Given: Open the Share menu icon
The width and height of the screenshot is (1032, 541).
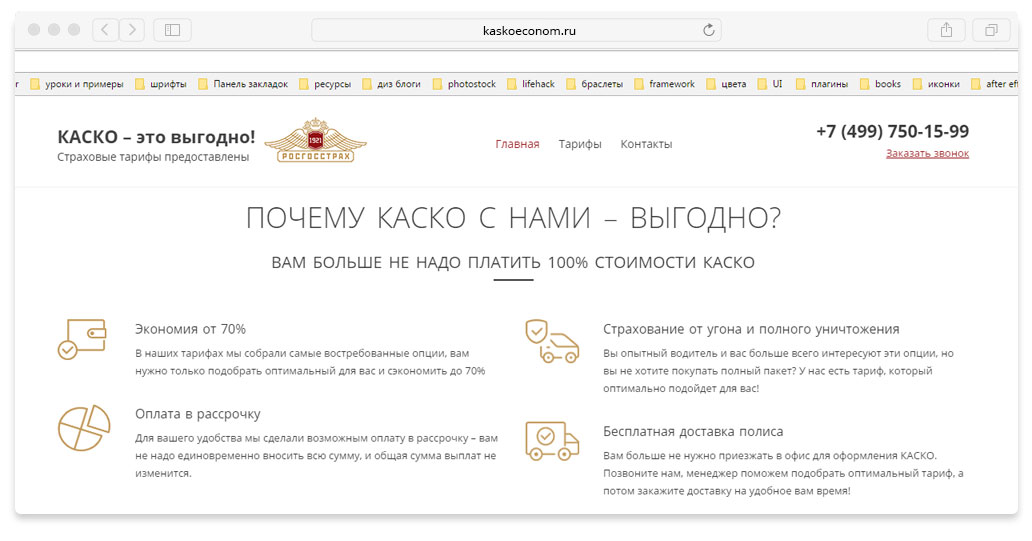Looking at the screenshot, I should point(946,30).
